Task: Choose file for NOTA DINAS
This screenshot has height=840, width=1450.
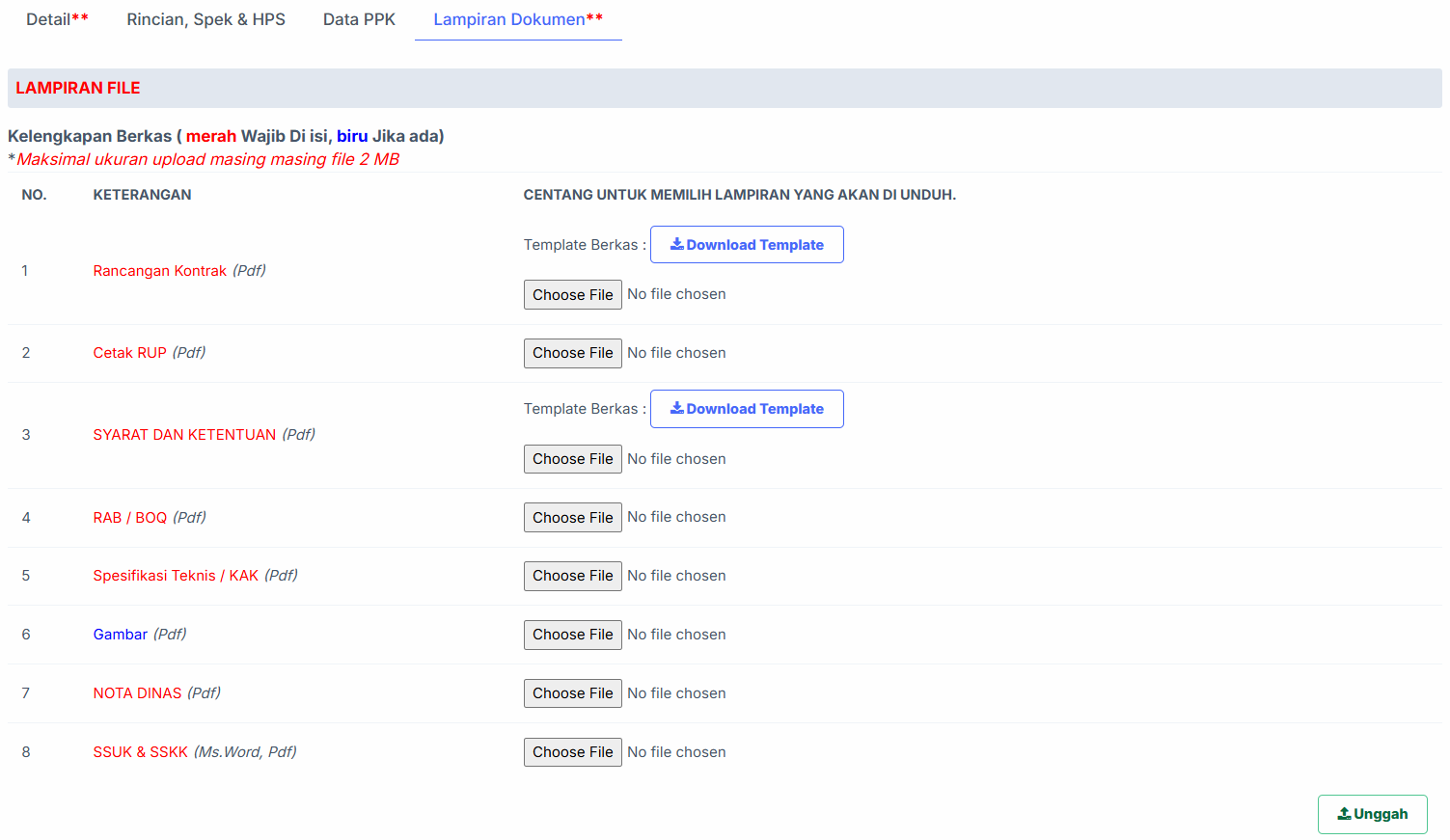Action: [572, 693]
